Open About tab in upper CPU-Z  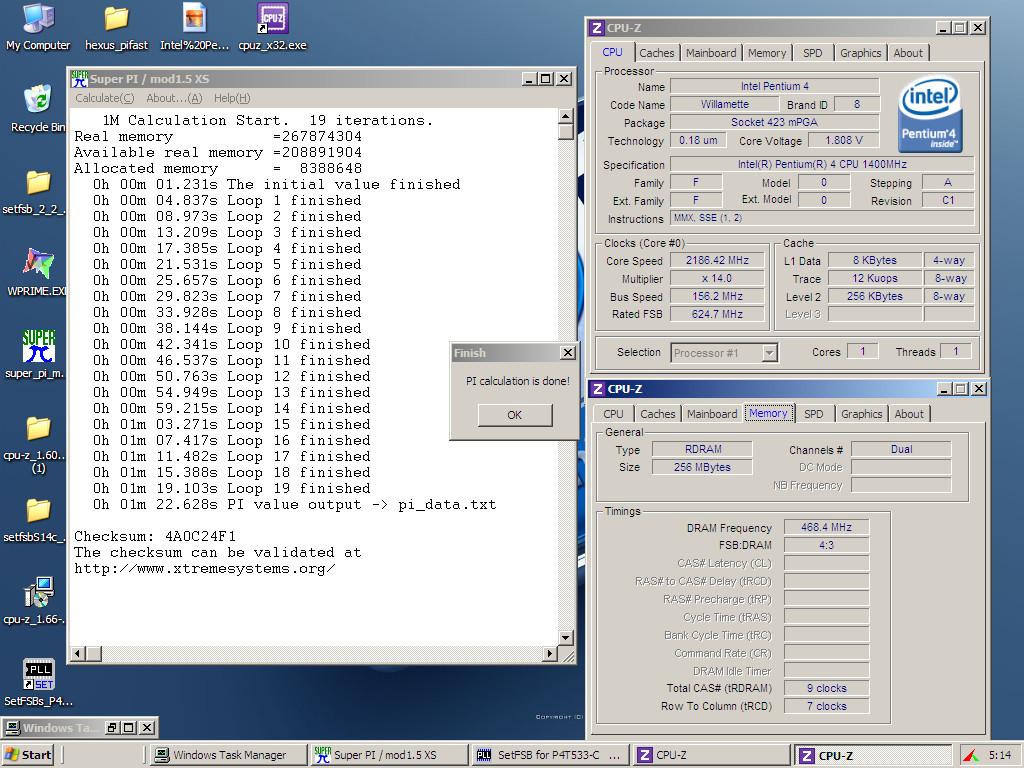(x=908, y=53)
